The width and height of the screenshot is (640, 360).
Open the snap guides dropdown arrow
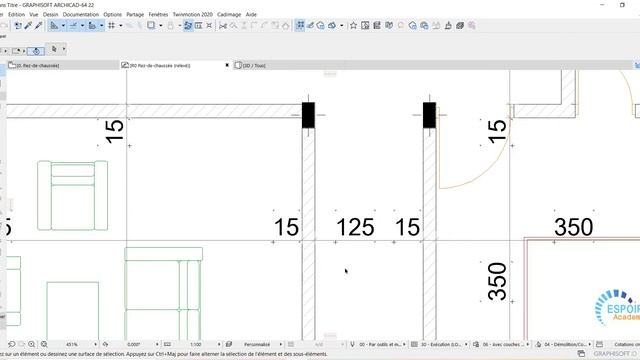tap(82, 25)
